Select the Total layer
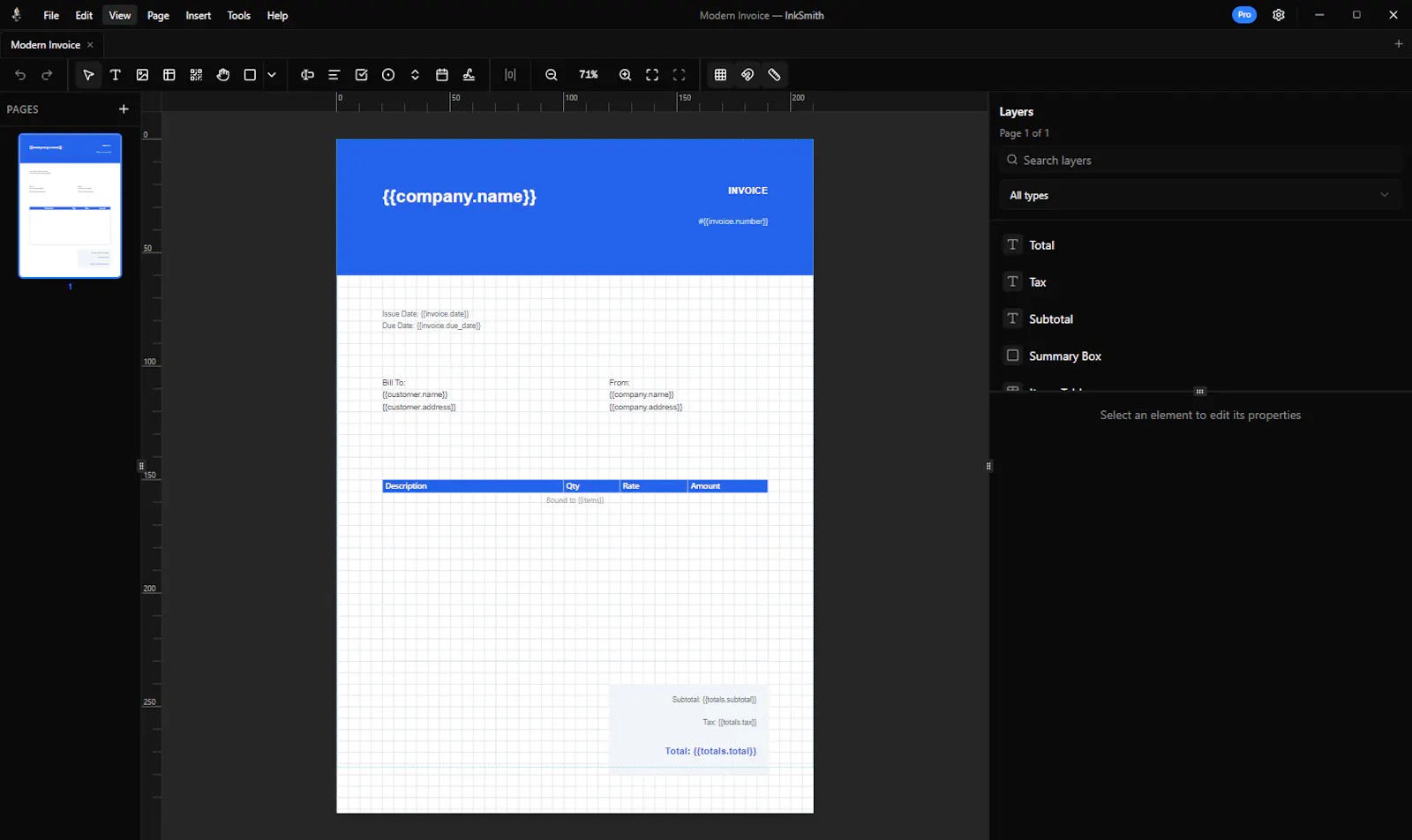Screen dimensions: 1412x840 click(1200, 245)
